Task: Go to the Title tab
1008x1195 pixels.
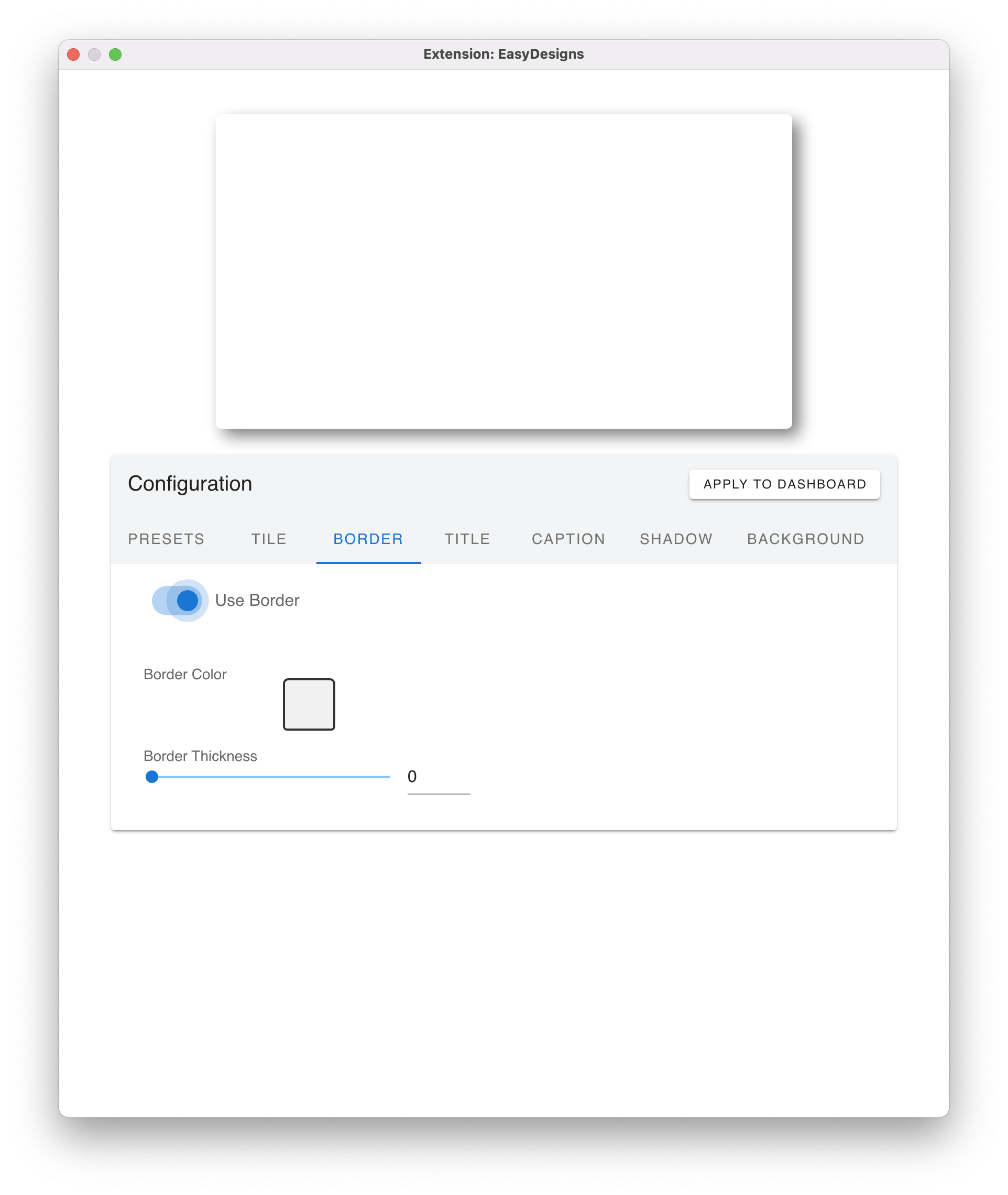Action: (x=467, y=539)
